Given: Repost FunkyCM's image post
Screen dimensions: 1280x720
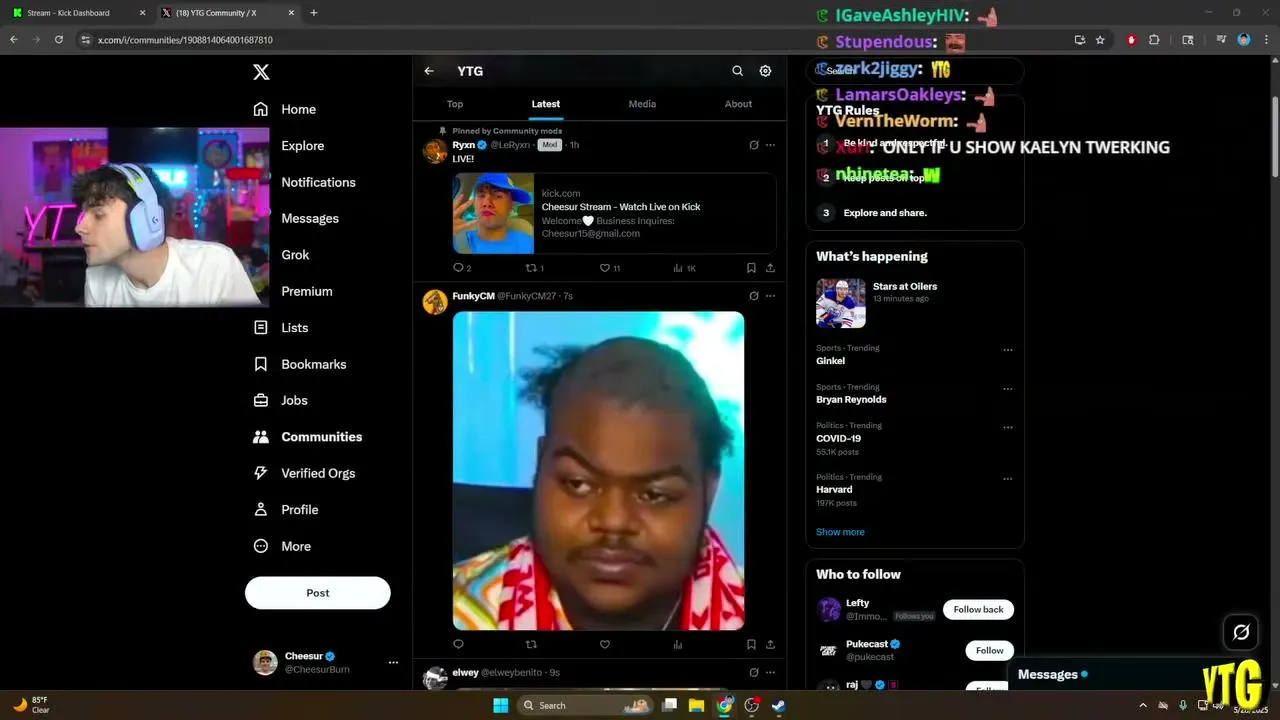Looking at the screenshot, I should pos(532,644).
